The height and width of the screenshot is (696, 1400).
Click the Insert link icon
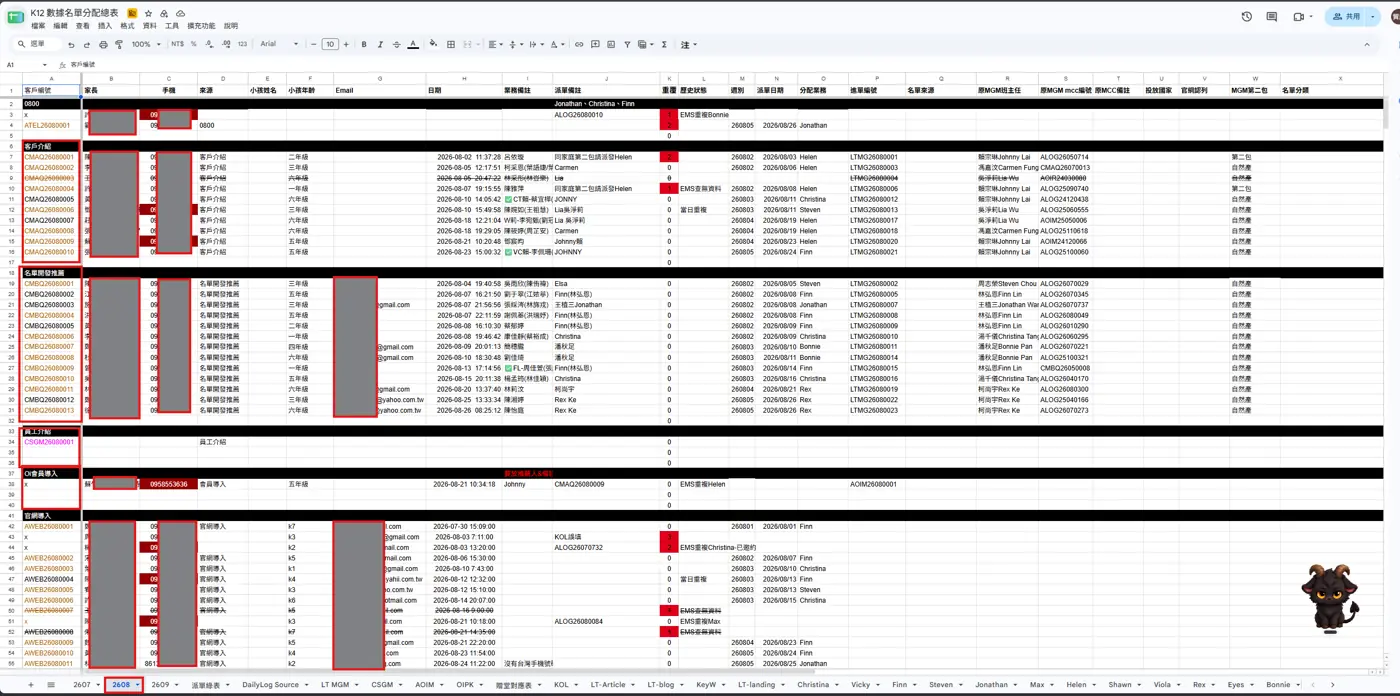pos(579,44)
